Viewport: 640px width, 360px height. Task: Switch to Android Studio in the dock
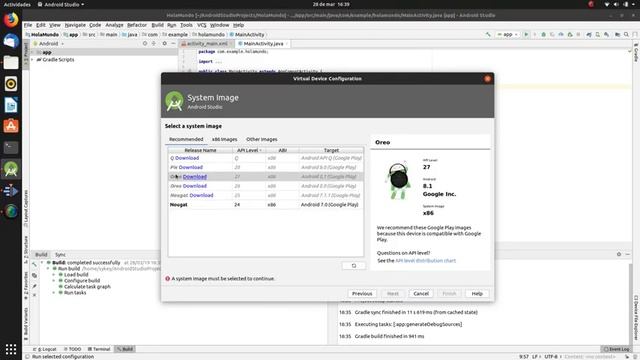click(11, 169)
